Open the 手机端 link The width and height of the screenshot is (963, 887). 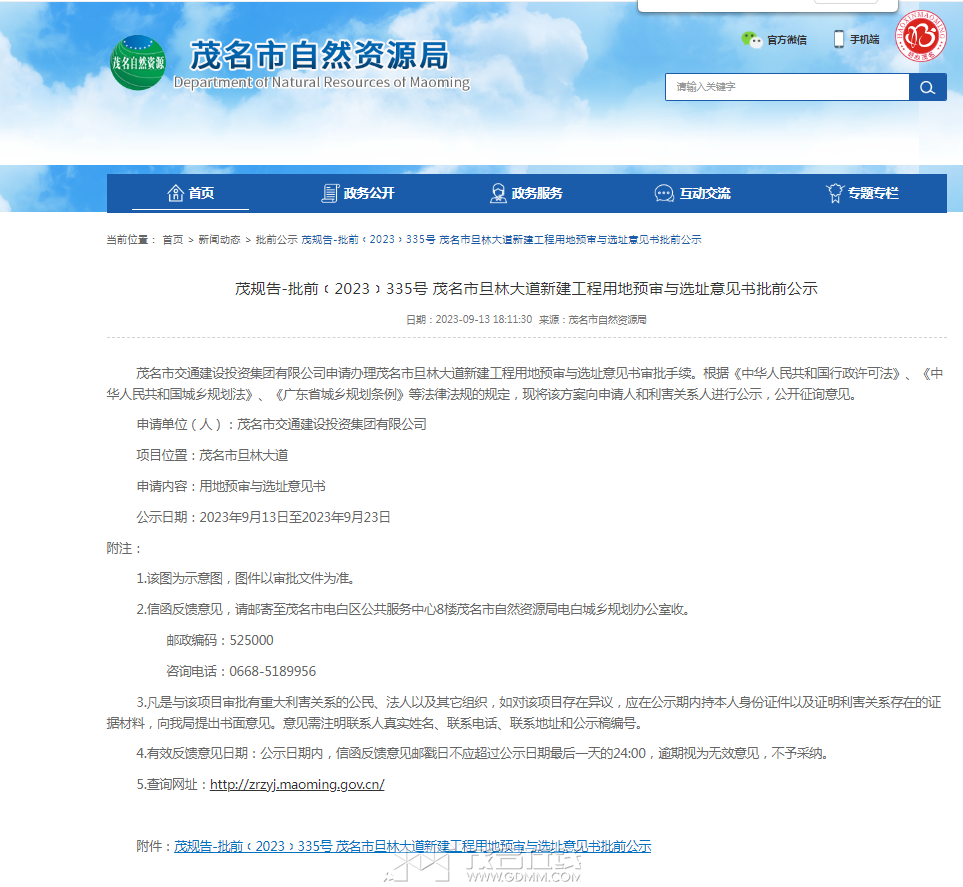click(865, 39)
